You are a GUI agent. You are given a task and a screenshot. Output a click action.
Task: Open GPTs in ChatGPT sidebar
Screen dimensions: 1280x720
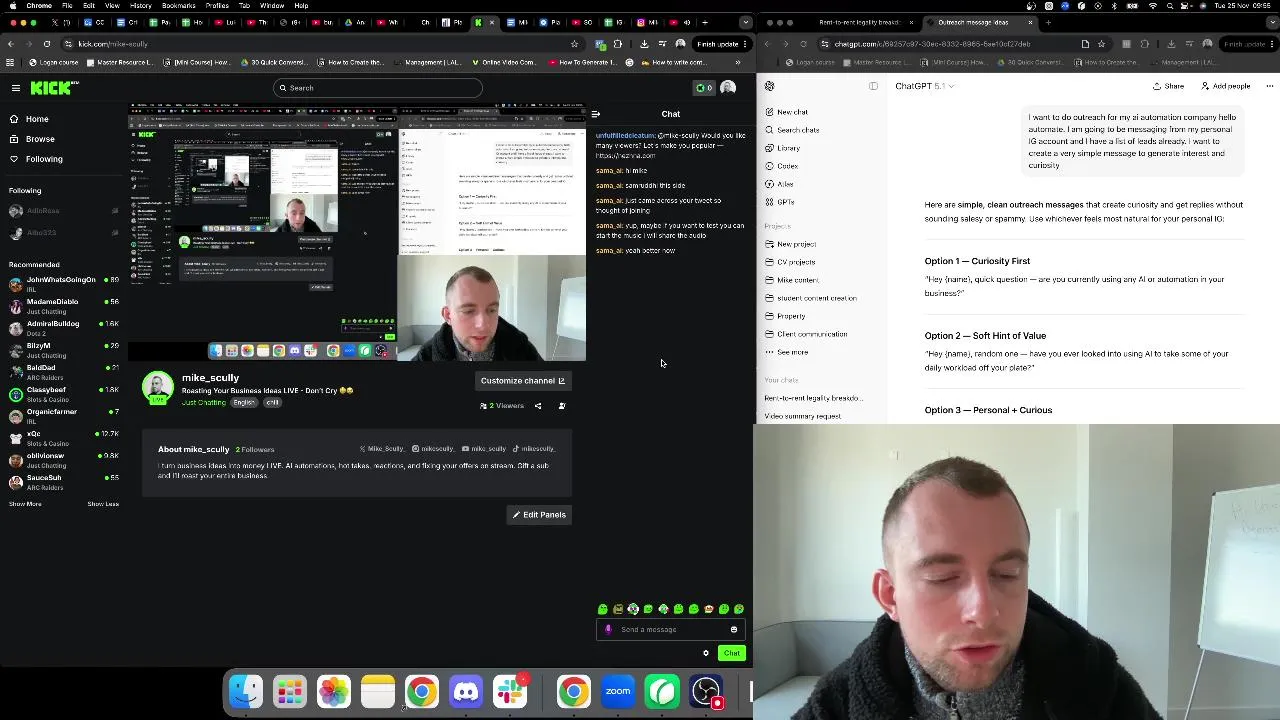point(786,202)
